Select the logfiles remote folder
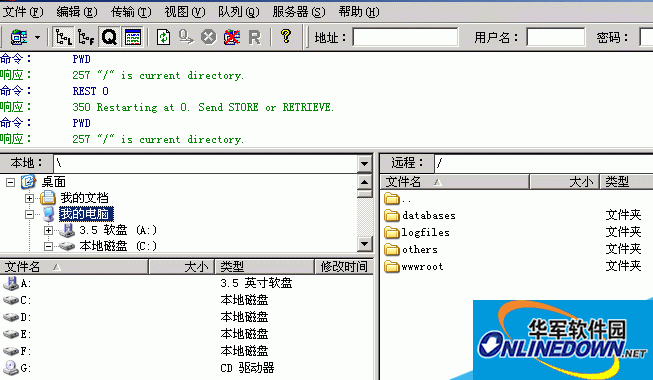 click(417, 232)
